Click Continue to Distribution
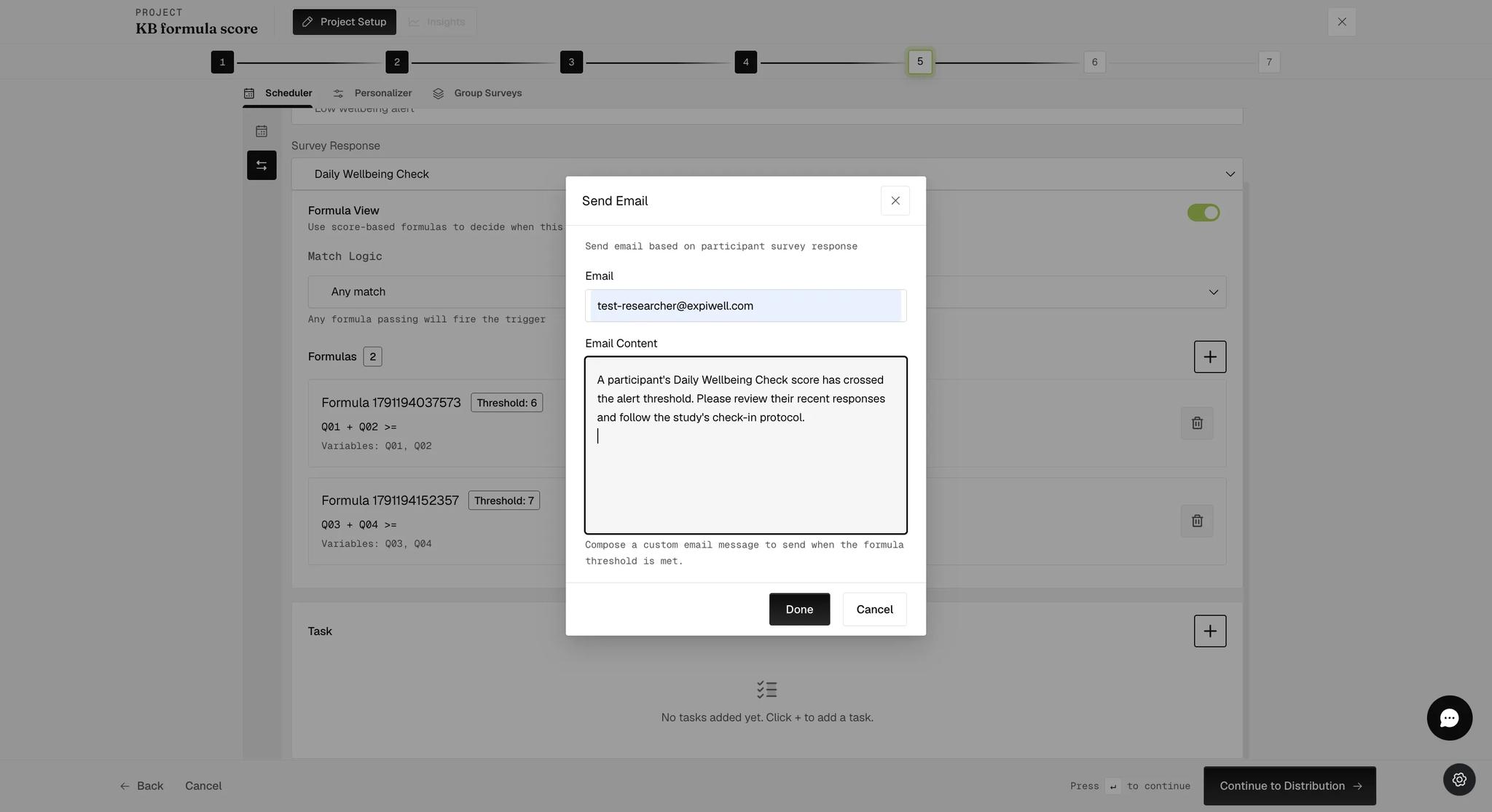 click(x=1289, y=786)
